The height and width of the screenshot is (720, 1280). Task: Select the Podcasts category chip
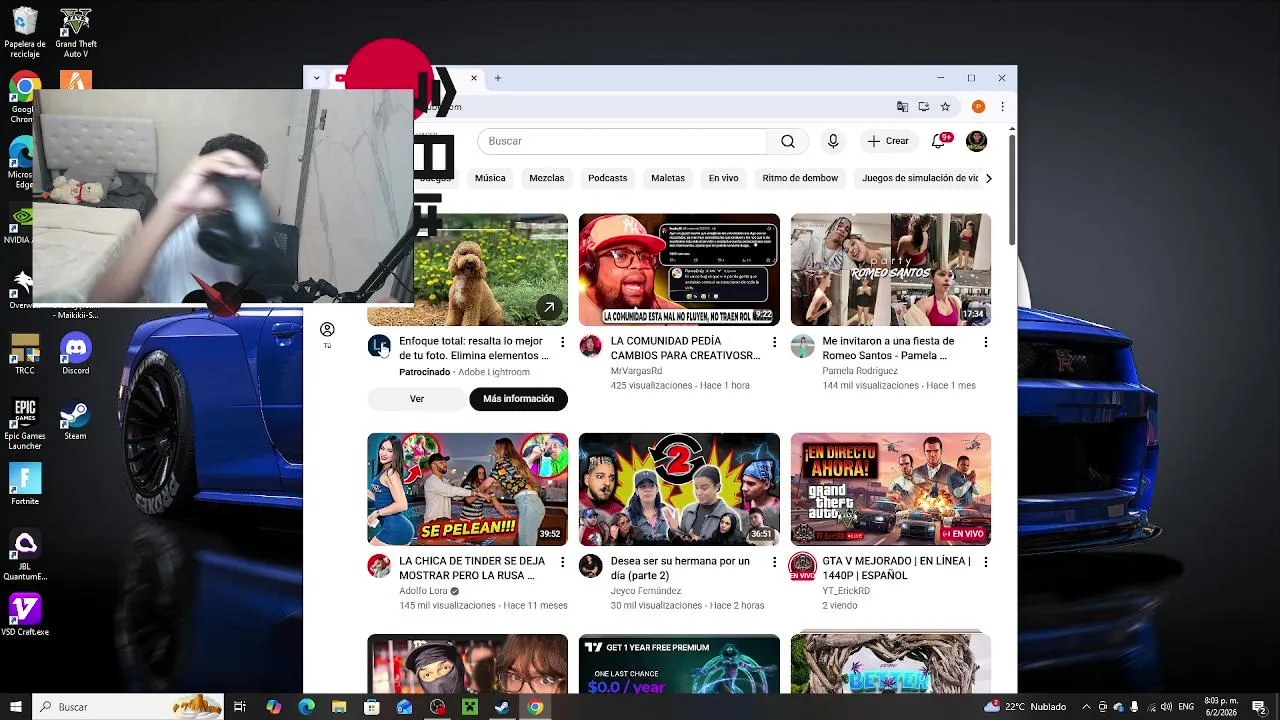point(608,178)
